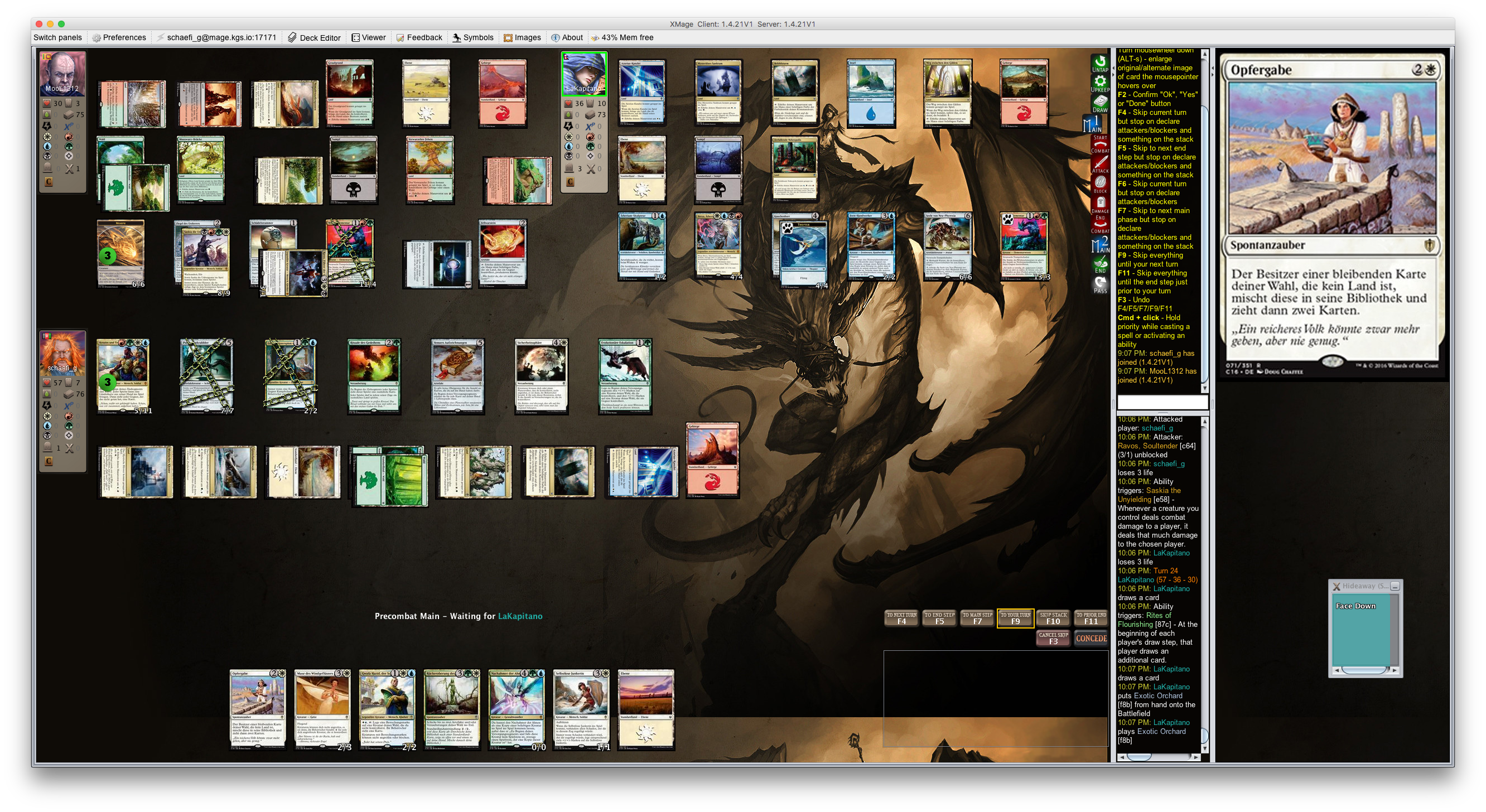This screenshot has width=1486, height=812.
Task: Click the Main 2 phase icon
Action: pos(1099,245)
